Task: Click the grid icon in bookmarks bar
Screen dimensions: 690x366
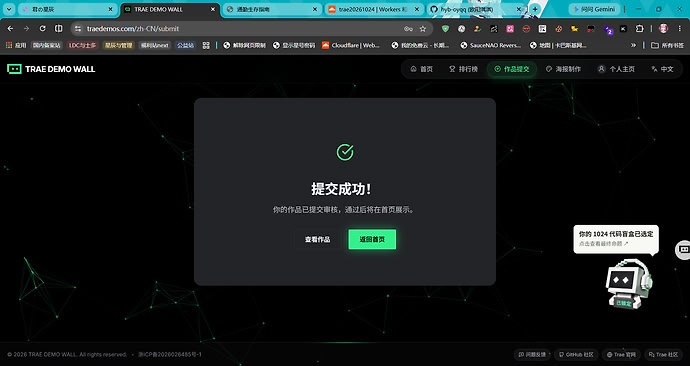Action: pos(206,45)
